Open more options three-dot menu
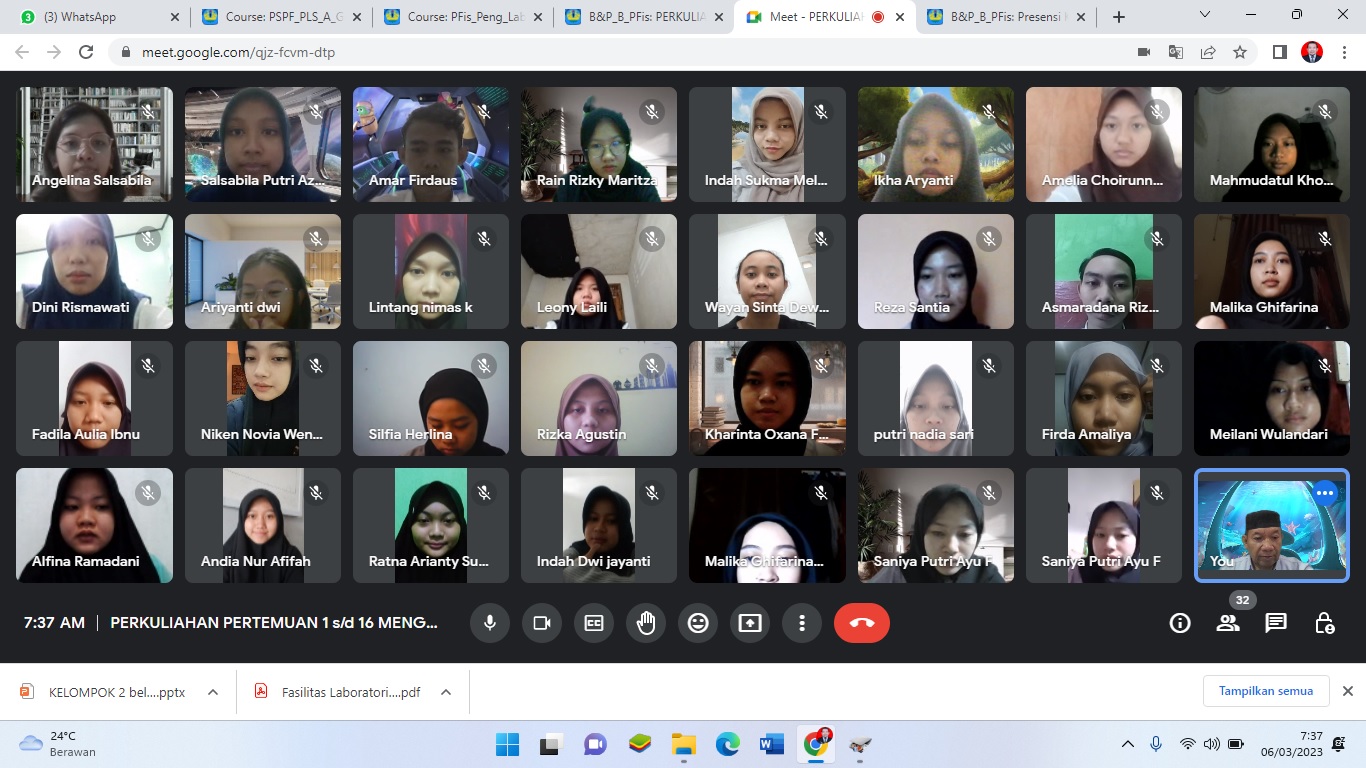This screenshot has width=1366, height=768. (802, 623)
